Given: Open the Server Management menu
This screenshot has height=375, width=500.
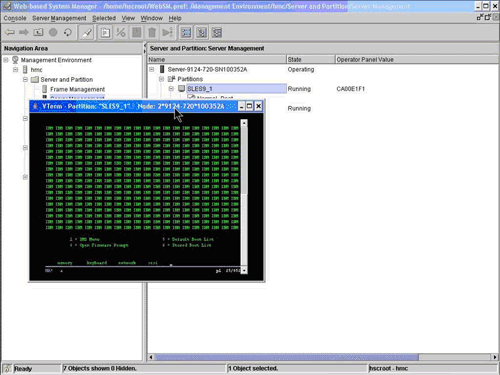Looking at the screenshot, I should tap(59, 18).
